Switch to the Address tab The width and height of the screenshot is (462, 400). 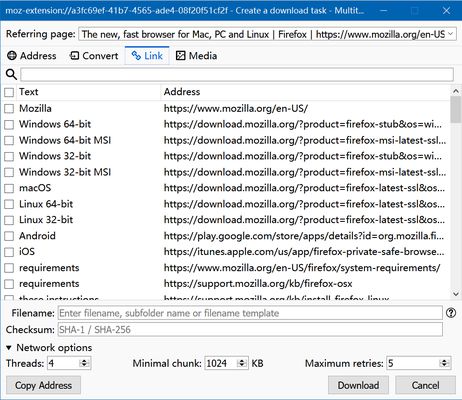32,56
